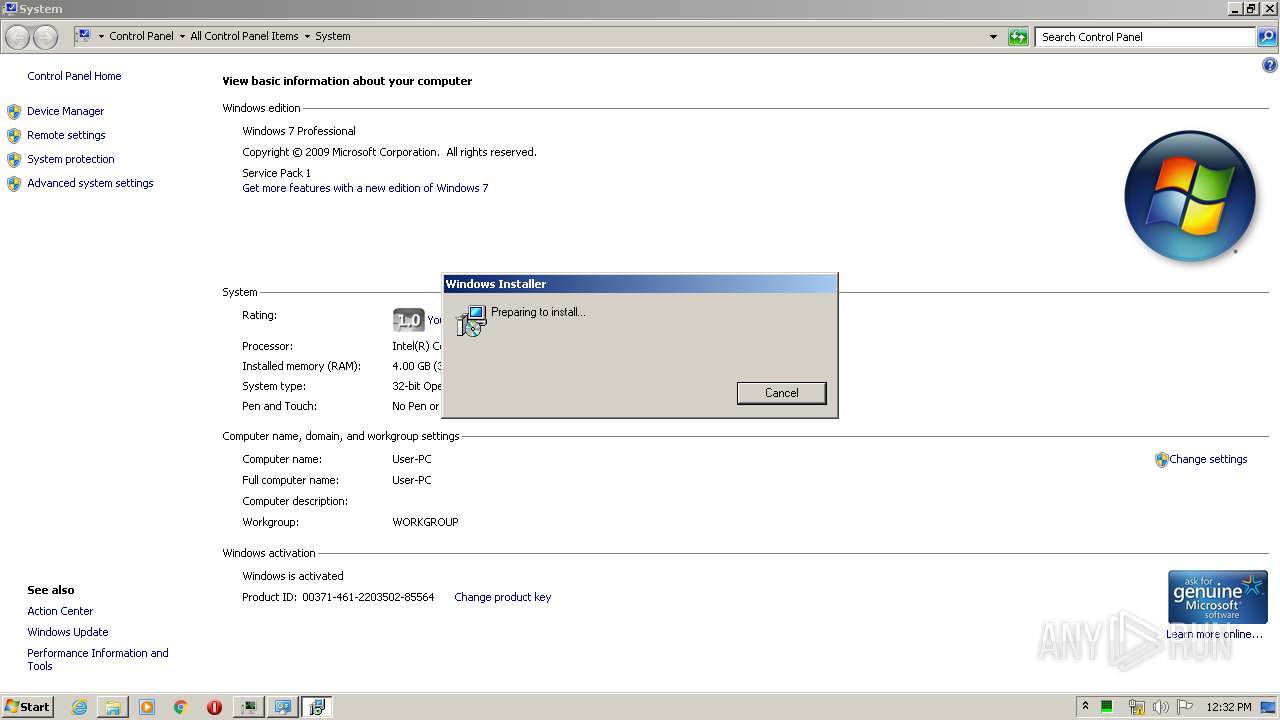Click the shield icon beside Remote settings
The width and height of the screenshot is (1280, 720).
pos(14,136)
